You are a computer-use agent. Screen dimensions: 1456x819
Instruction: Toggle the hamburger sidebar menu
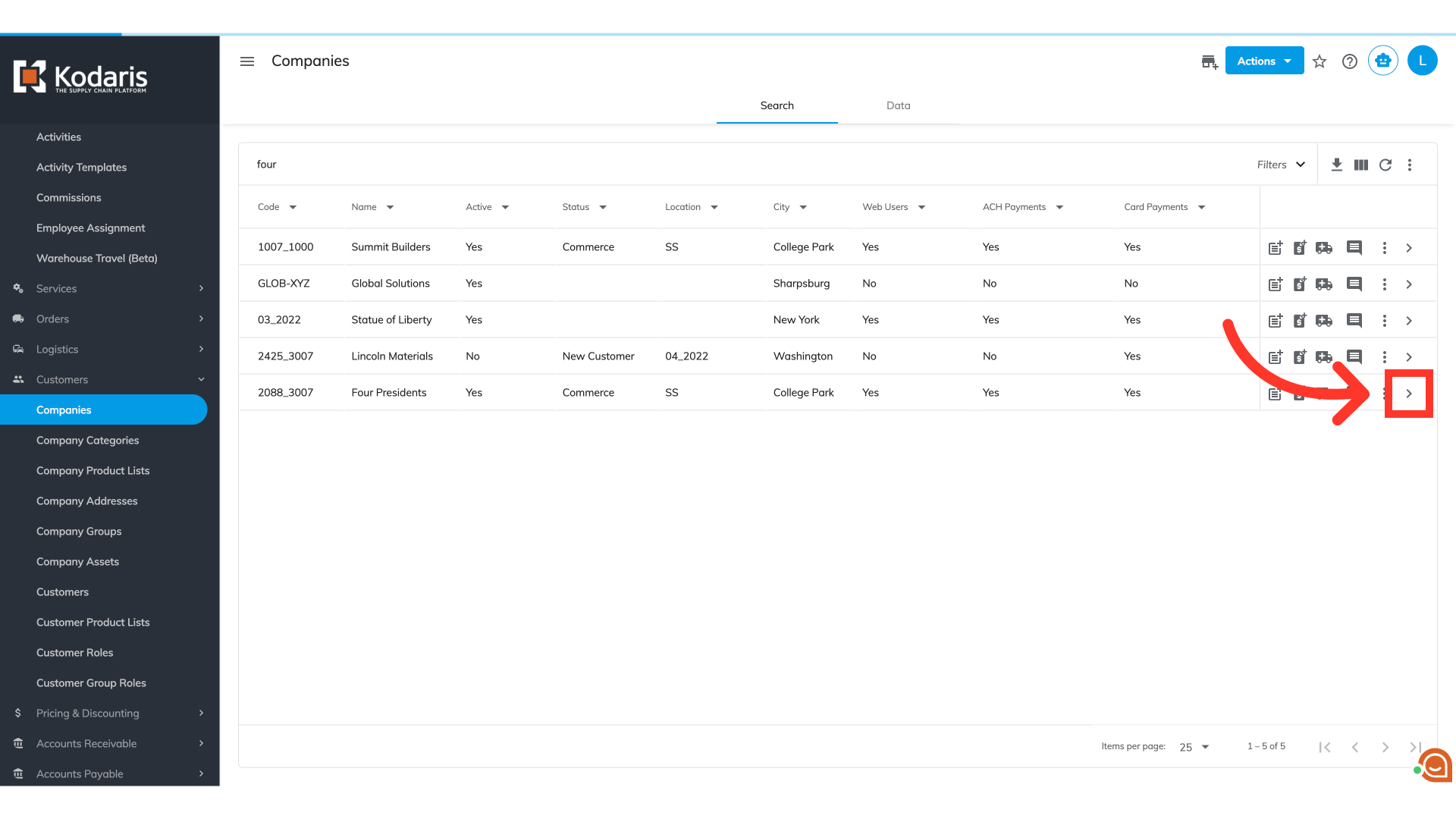click(247, 61)
